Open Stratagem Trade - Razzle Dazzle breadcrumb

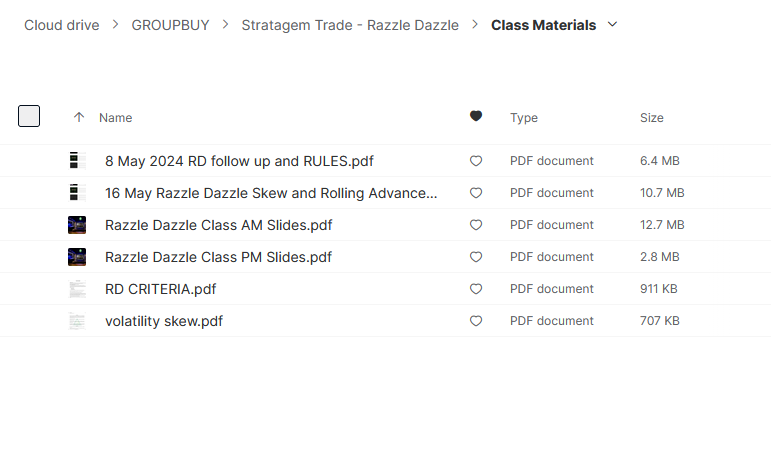pyautogui.click(x=350, y=25)
